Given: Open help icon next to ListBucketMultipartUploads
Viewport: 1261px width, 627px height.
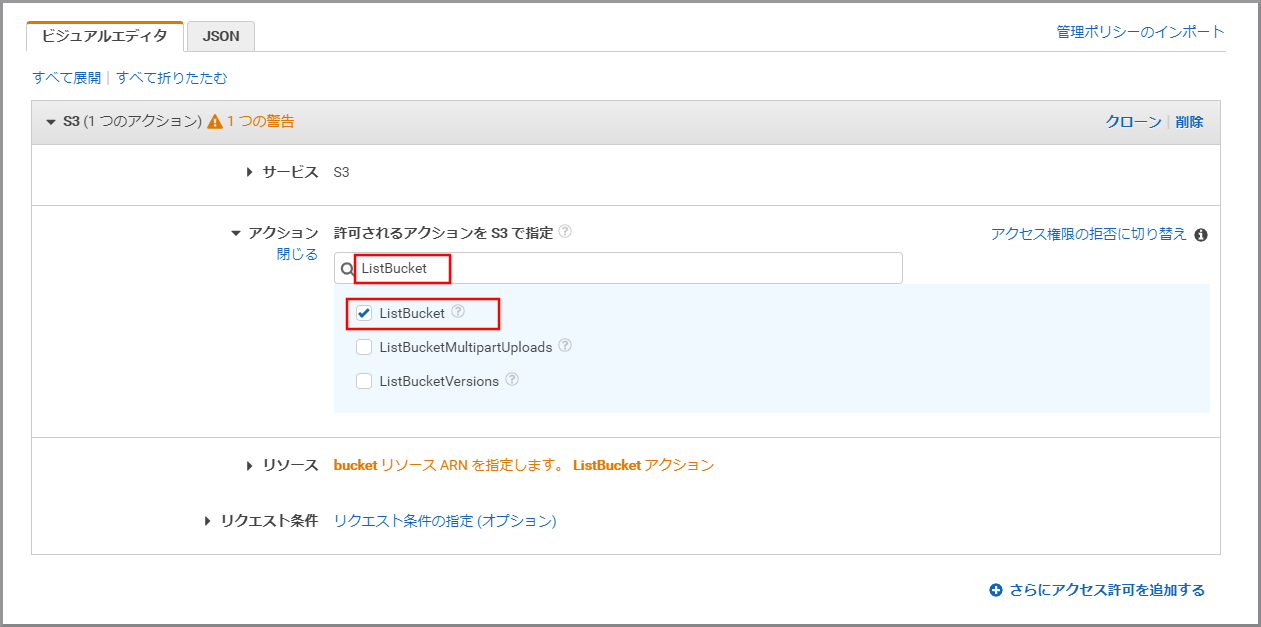Looking at the screenshot, I should coord(565,346).
